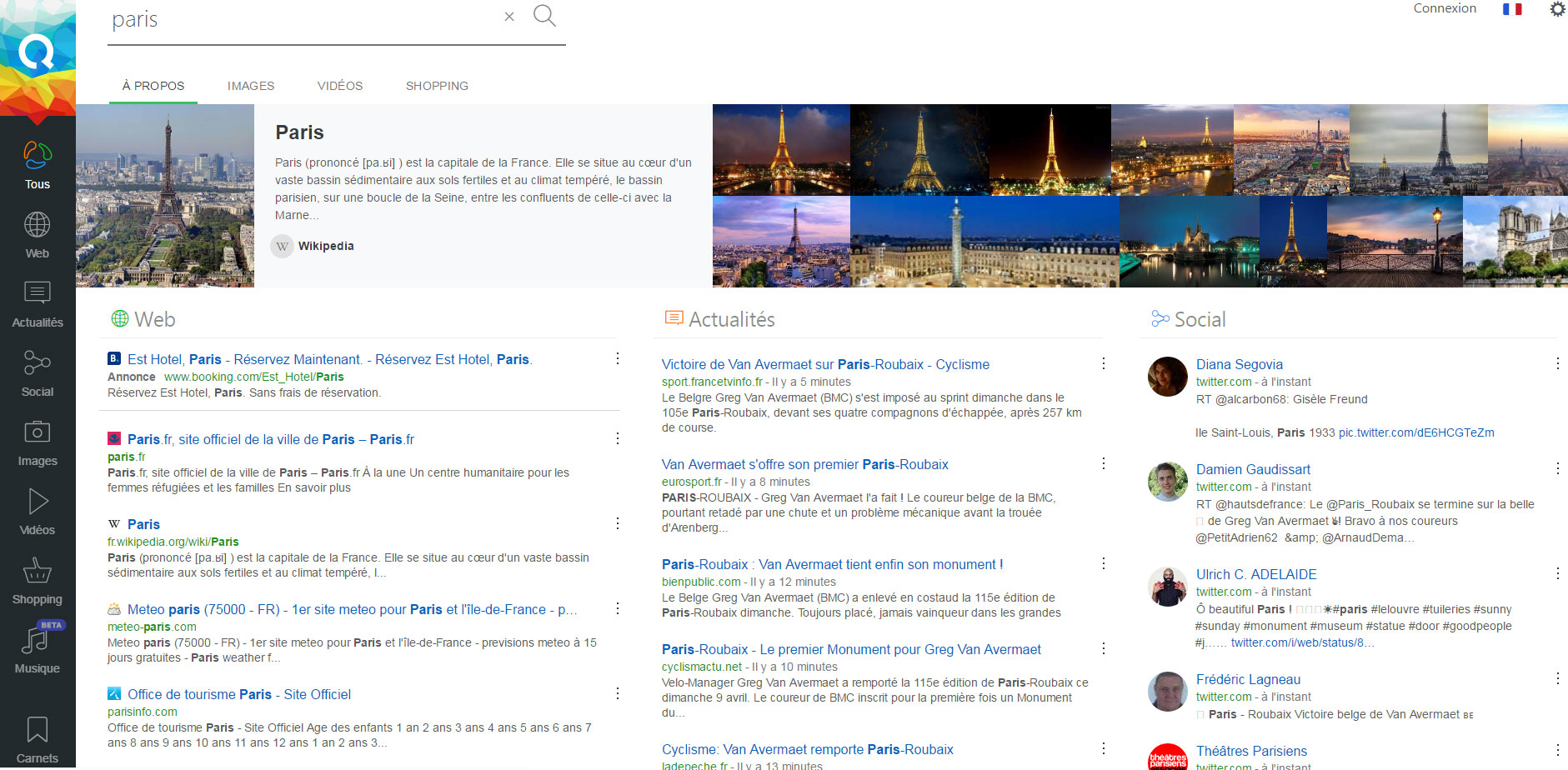Viewport: 1568px width, 770px height.
Task: Open Carnets in the sidebar
Action: tap(38, 740)
